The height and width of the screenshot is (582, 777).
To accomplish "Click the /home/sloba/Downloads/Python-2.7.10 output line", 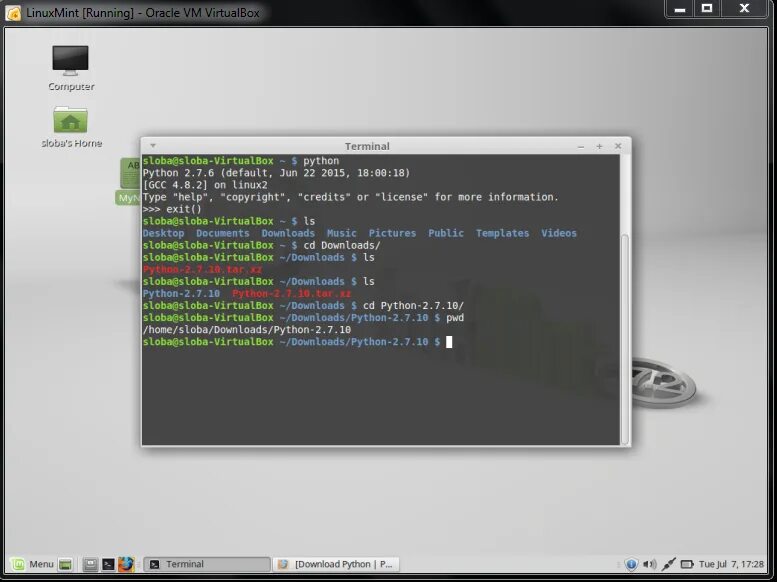I will (x=247, y=330).
